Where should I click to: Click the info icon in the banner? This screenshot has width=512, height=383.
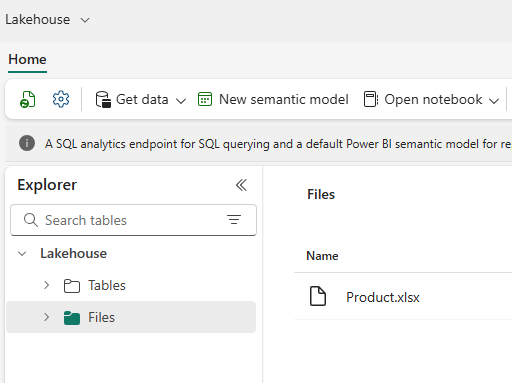click(x=27, y=143)
